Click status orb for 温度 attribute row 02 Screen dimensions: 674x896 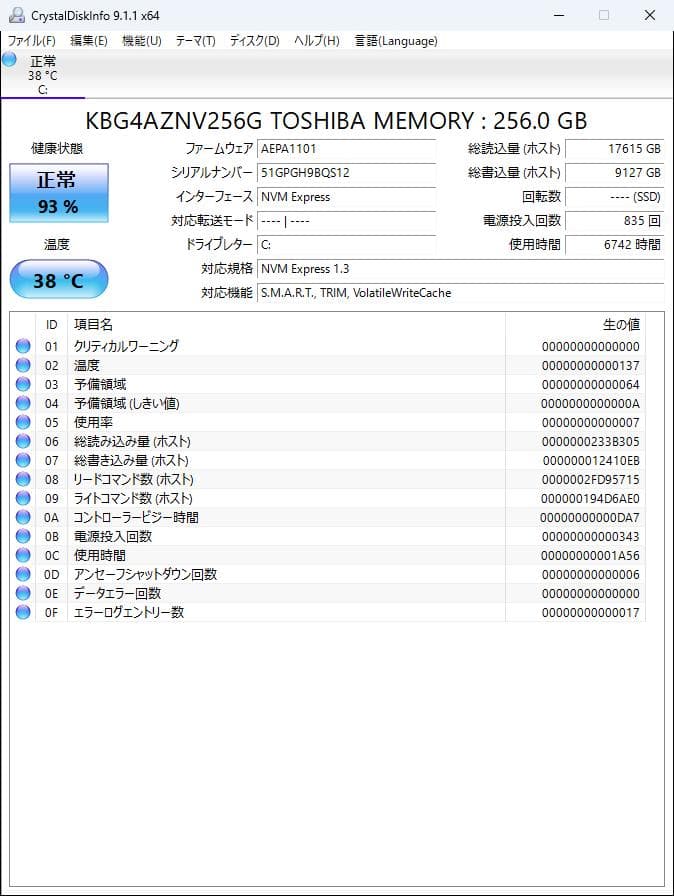coord(23,365)
